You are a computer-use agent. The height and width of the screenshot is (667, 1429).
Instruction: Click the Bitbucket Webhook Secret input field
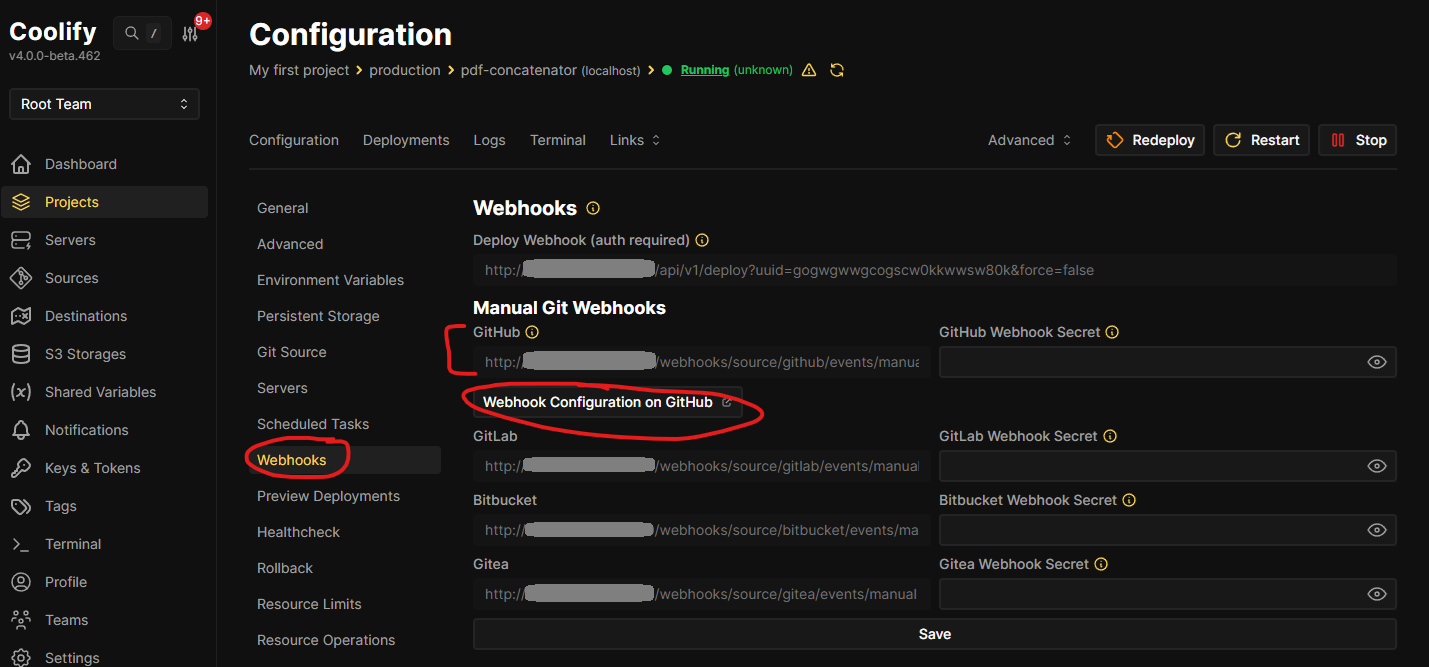point(1168,530)
